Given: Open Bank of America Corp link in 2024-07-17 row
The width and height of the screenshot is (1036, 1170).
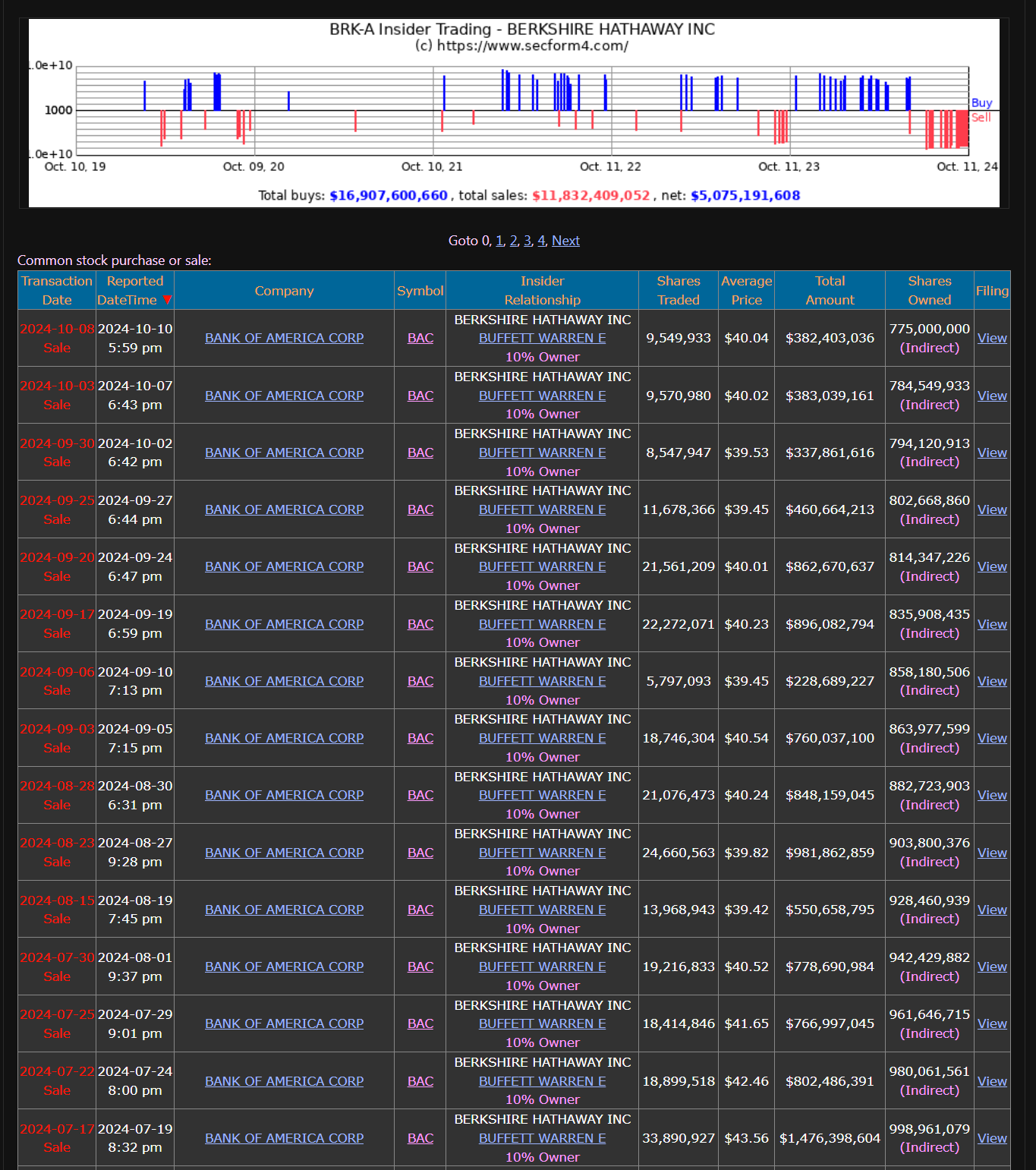Looking at the screenshot, I should coord(284,1138).
